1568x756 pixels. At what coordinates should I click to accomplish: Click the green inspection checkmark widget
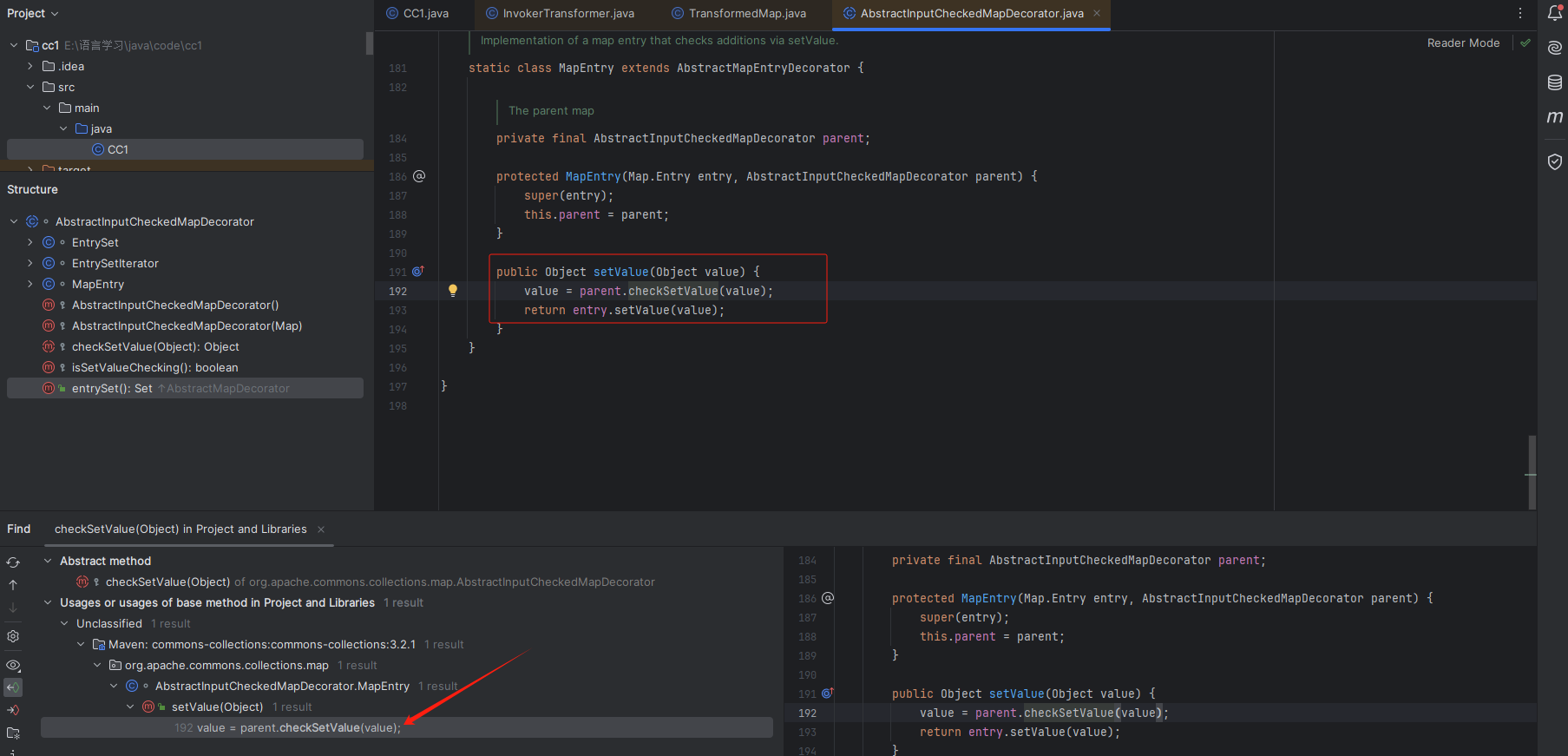1525,43
